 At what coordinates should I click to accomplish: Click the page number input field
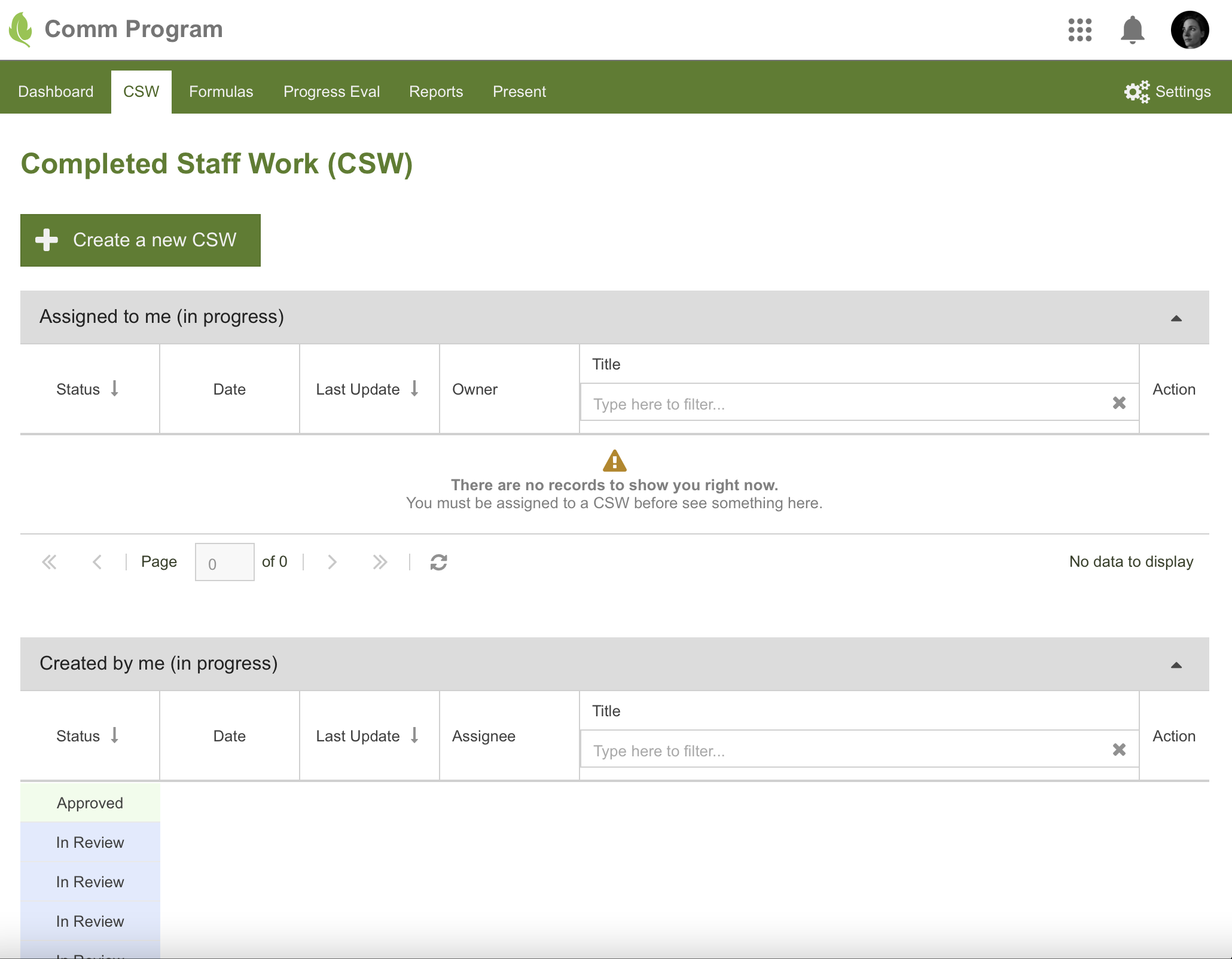pos(224,563)
